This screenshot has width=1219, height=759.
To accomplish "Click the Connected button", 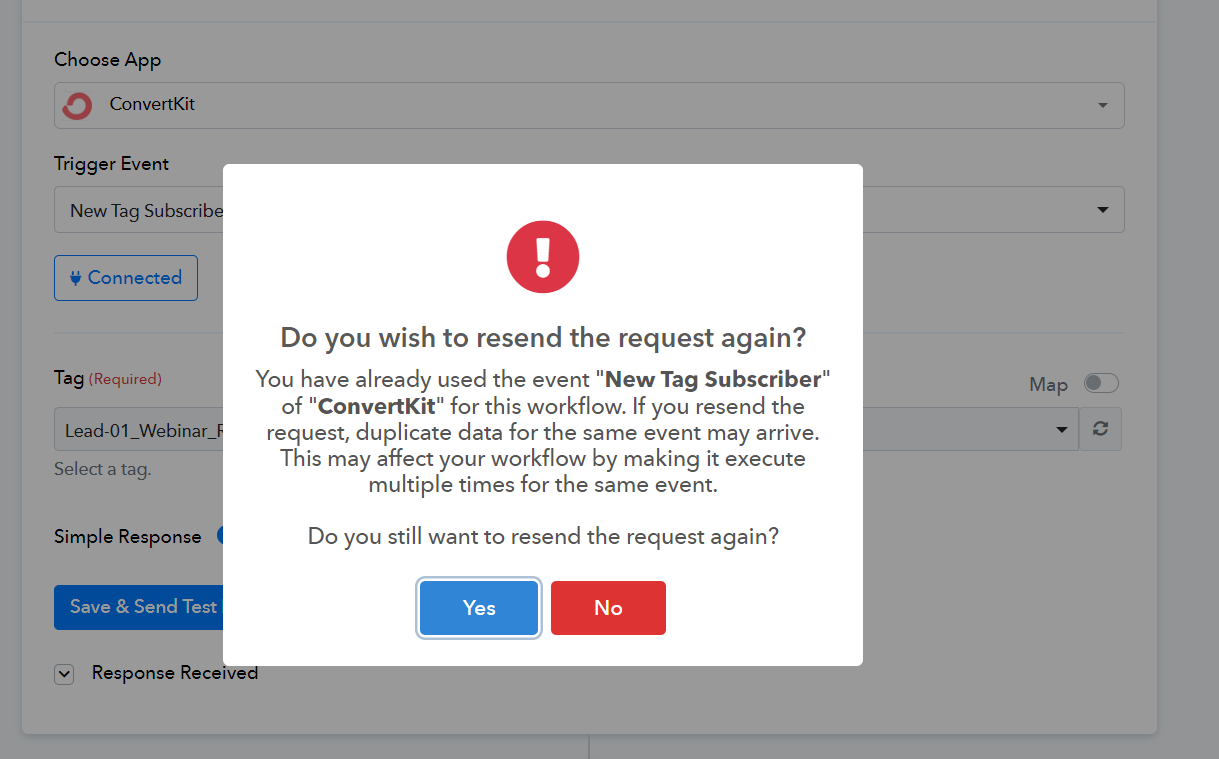I will pyautogui.click(x=126, y=278).
